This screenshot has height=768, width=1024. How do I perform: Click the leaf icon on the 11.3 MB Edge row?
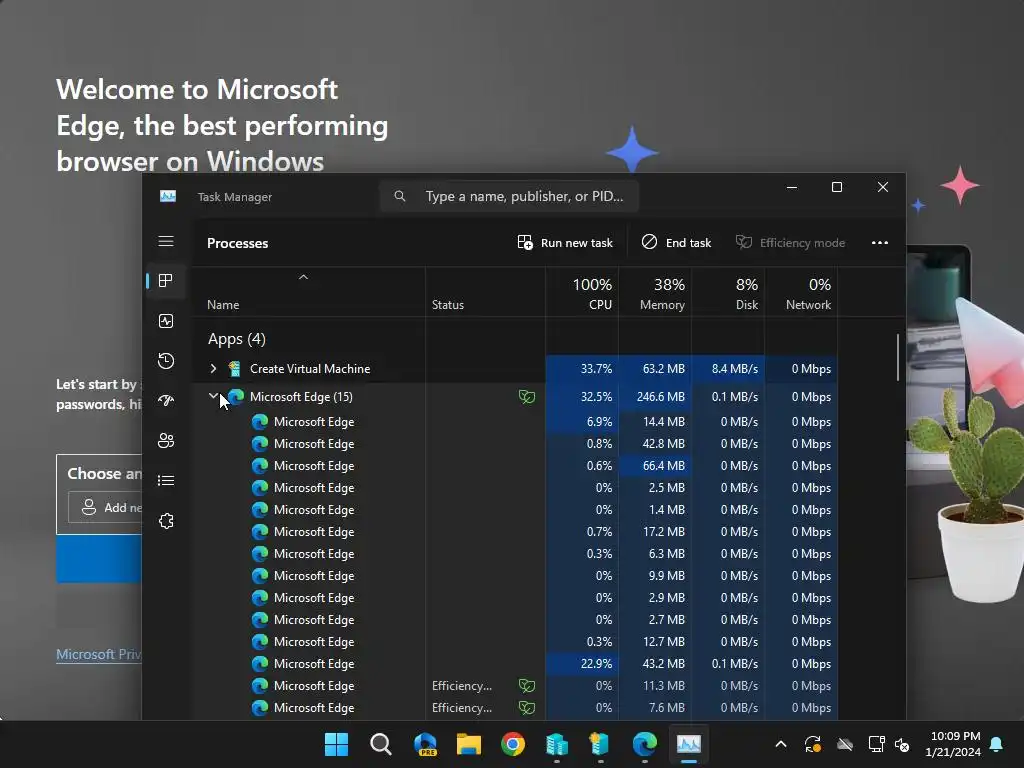click(527, 685)
